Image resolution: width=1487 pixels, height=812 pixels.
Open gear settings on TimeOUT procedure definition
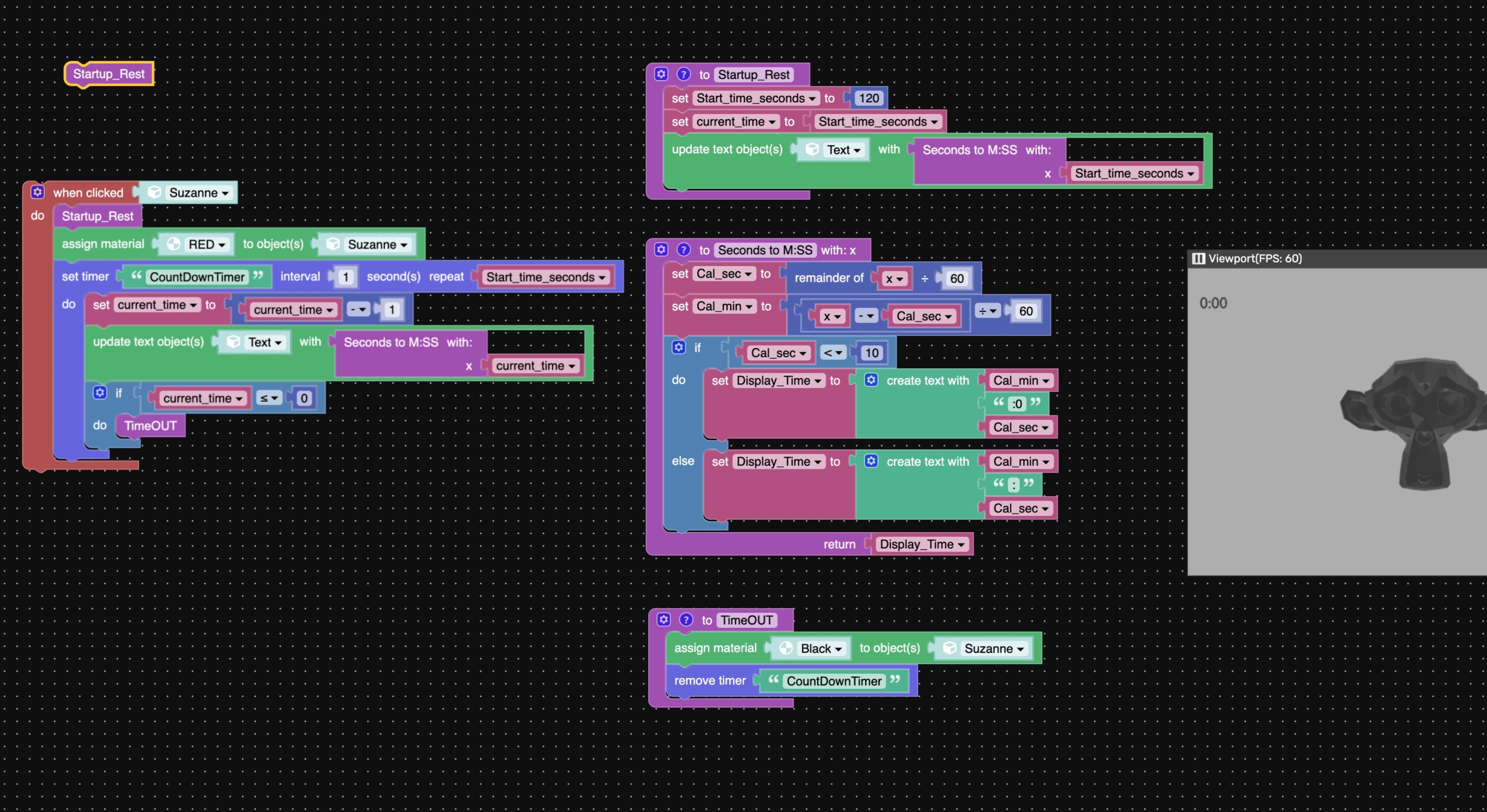coord(663,620)
